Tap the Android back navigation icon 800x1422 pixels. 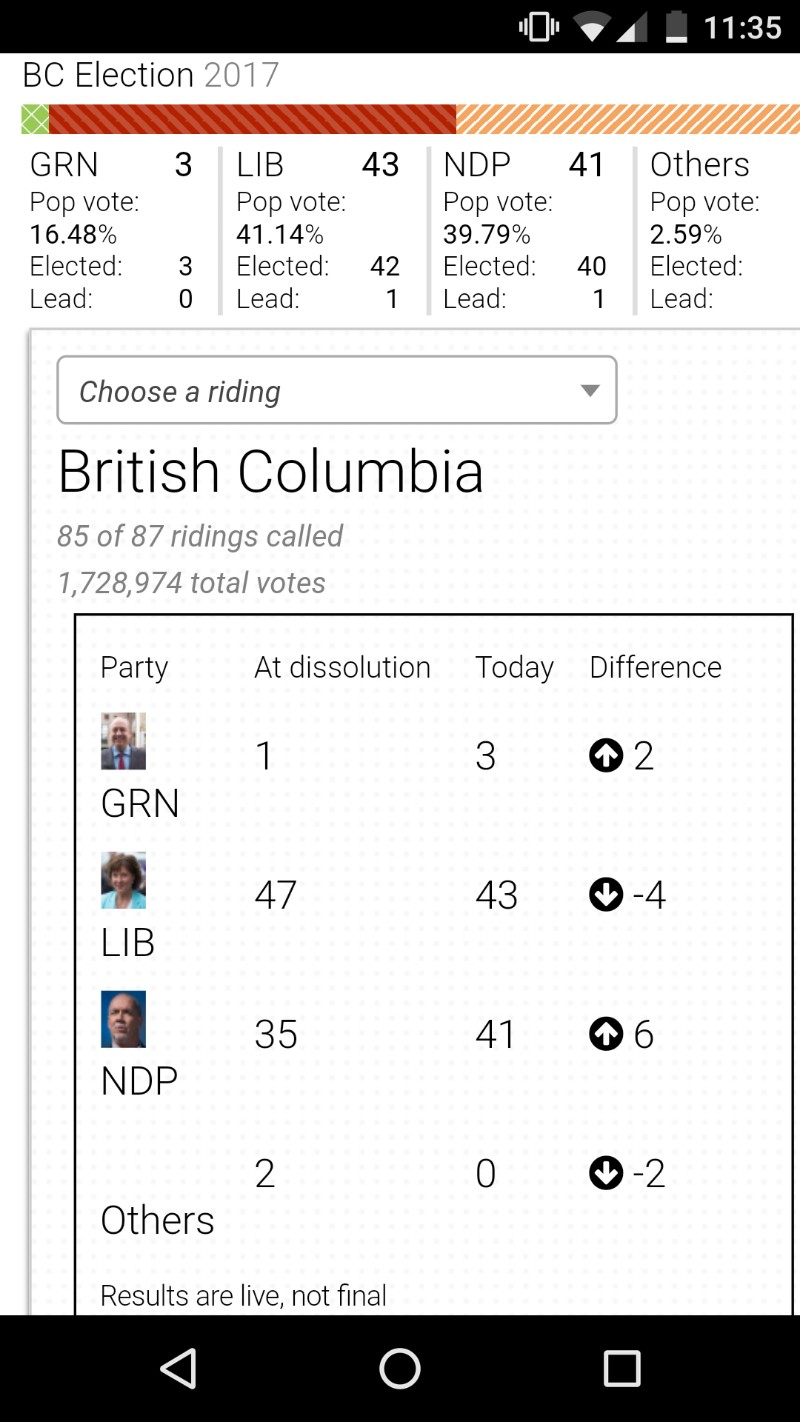tap(178, 1368)
